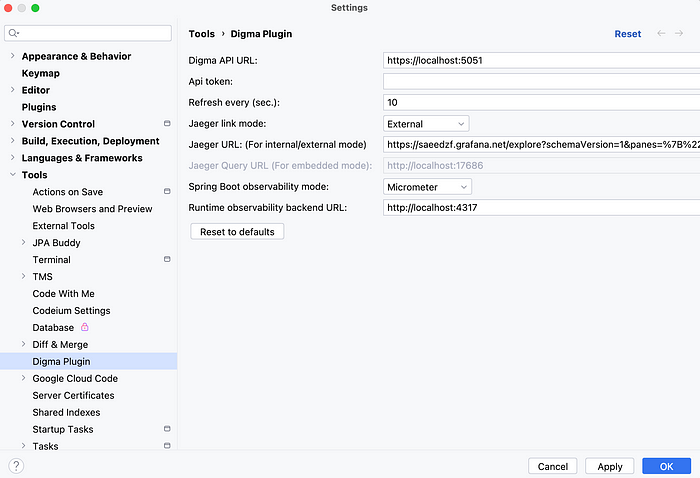Expand the Tasks node
700x478 pixels.
[x=23, y=445]
